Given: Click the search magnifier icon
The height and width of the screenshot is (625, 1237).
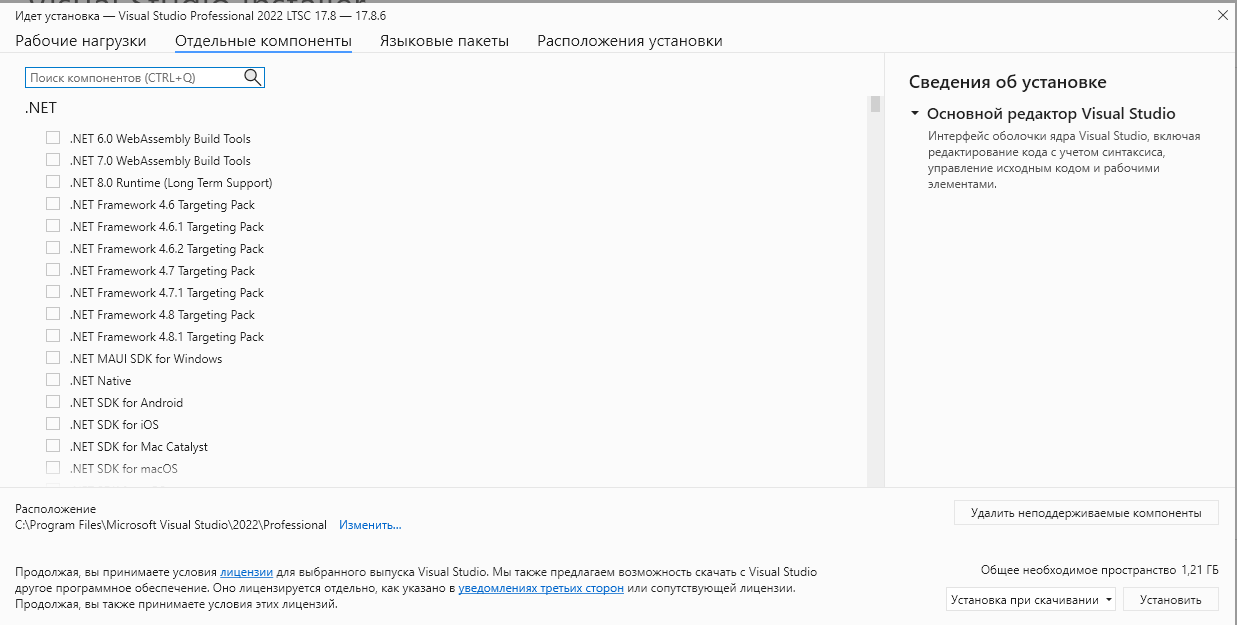Looking at the screenshot, I should click(x=252, y=77).
